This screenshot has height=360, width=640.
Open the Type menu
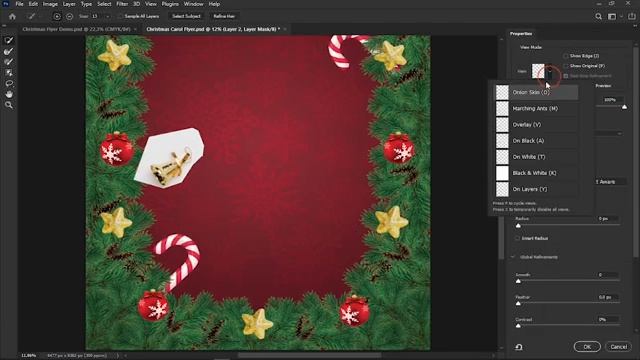pyautogui.click(x=86, y=4)
